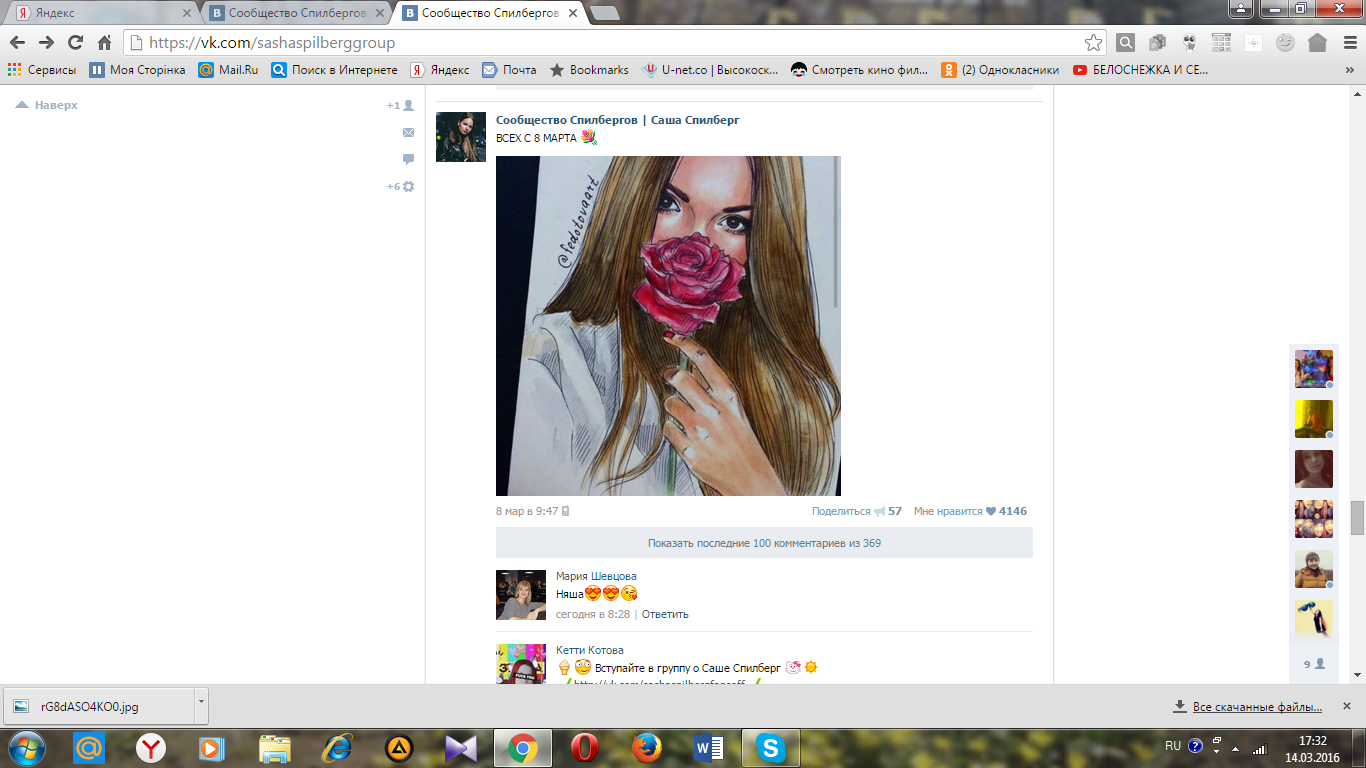The image size is (1366, 768).
Task: Close the Яндекс tab
Action: pyautogui.click(x=186, y=13)
